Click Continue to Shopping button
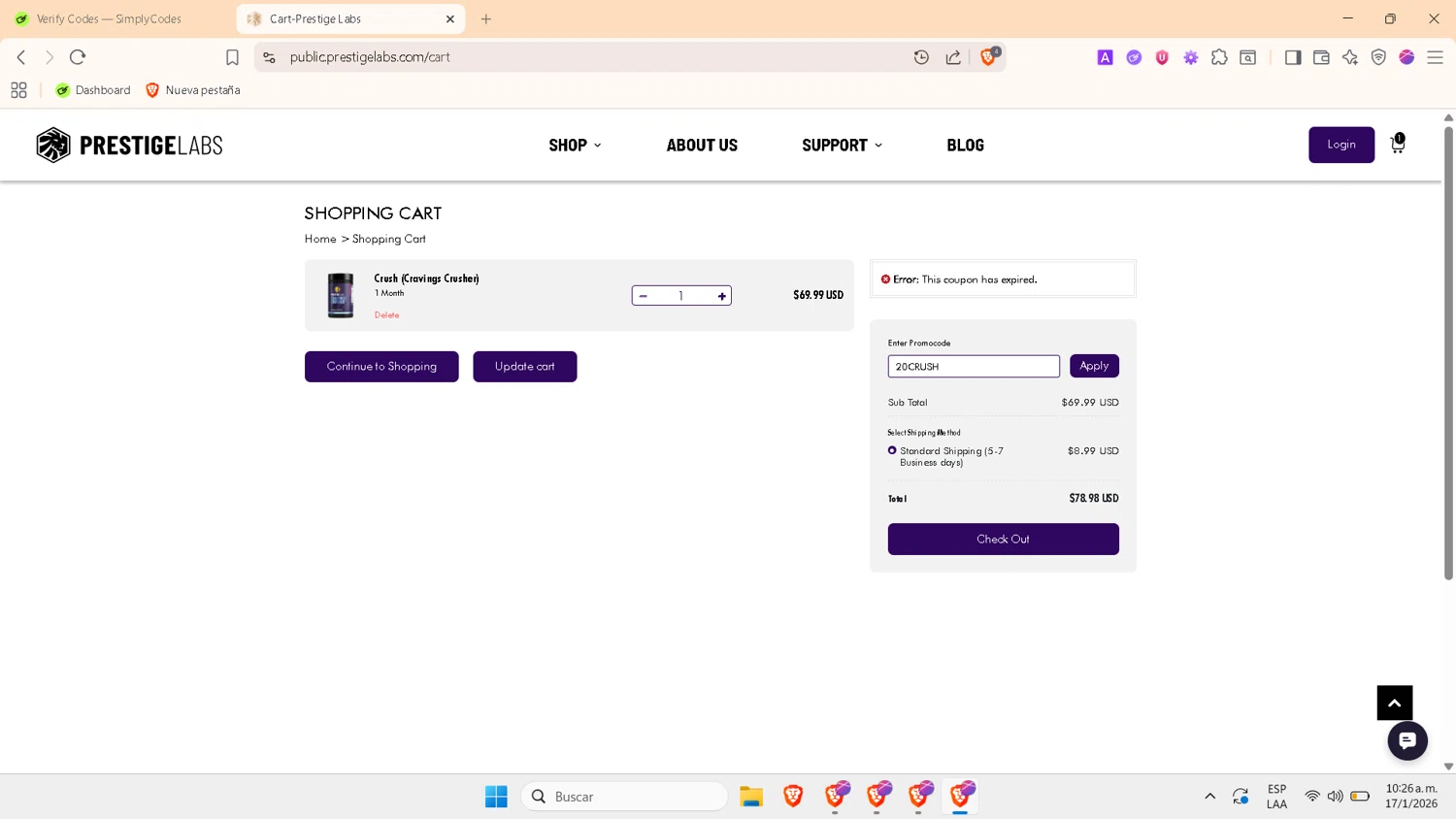This screenshot has height=819, width=1456. pos(381,367)
